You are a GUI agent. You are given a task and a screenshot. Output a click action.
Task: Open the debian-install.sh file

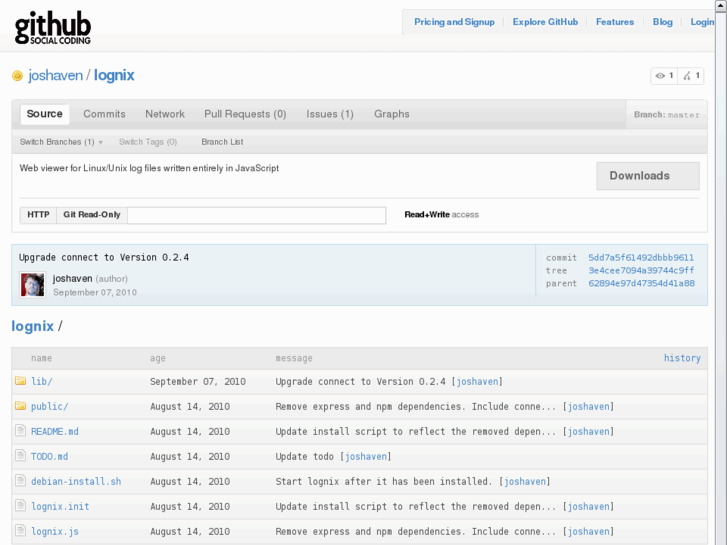[x=76, y=481]
